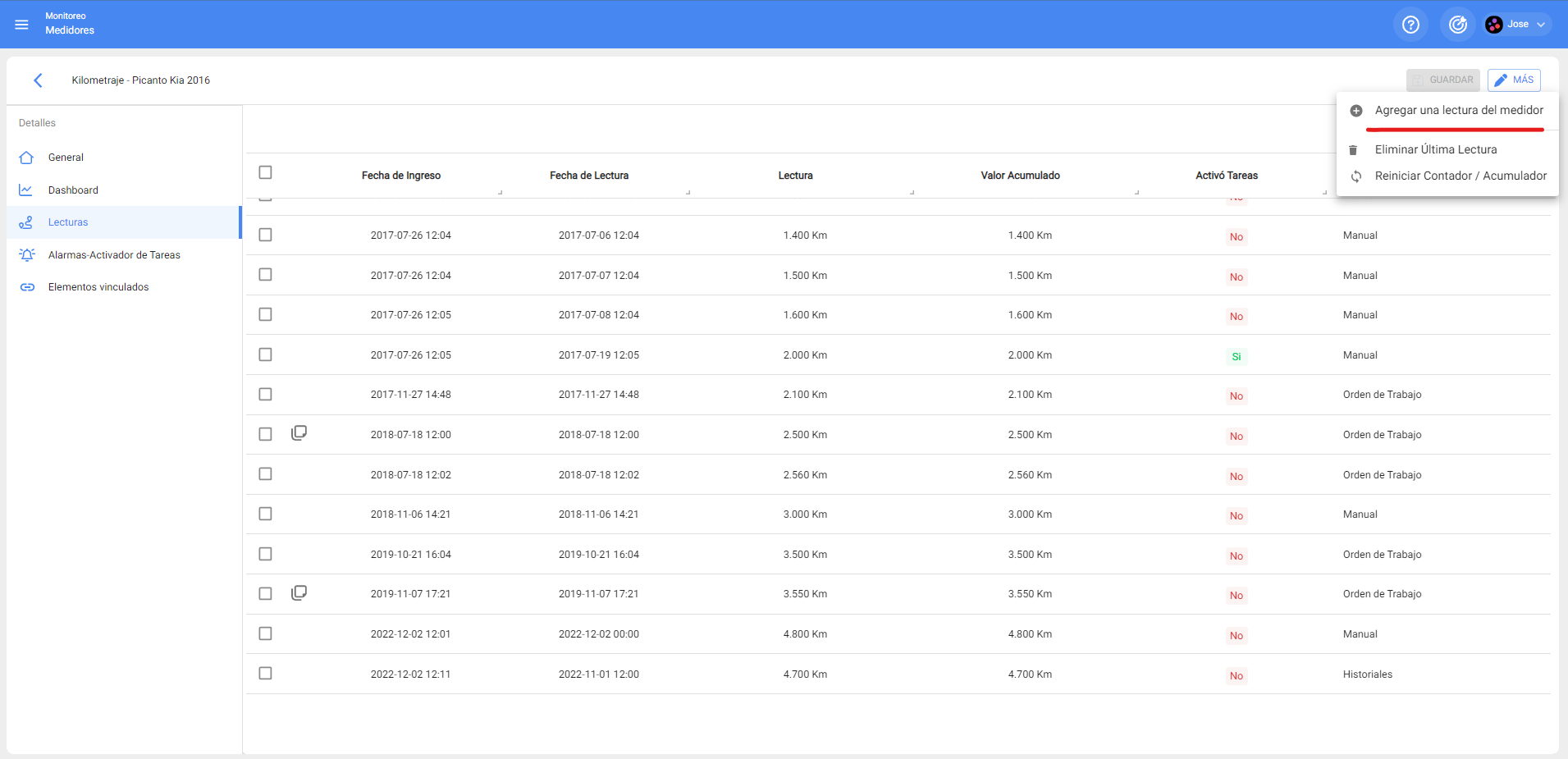Go back using the left arrow icon
1568x759 pixels.
coord(38,80)
